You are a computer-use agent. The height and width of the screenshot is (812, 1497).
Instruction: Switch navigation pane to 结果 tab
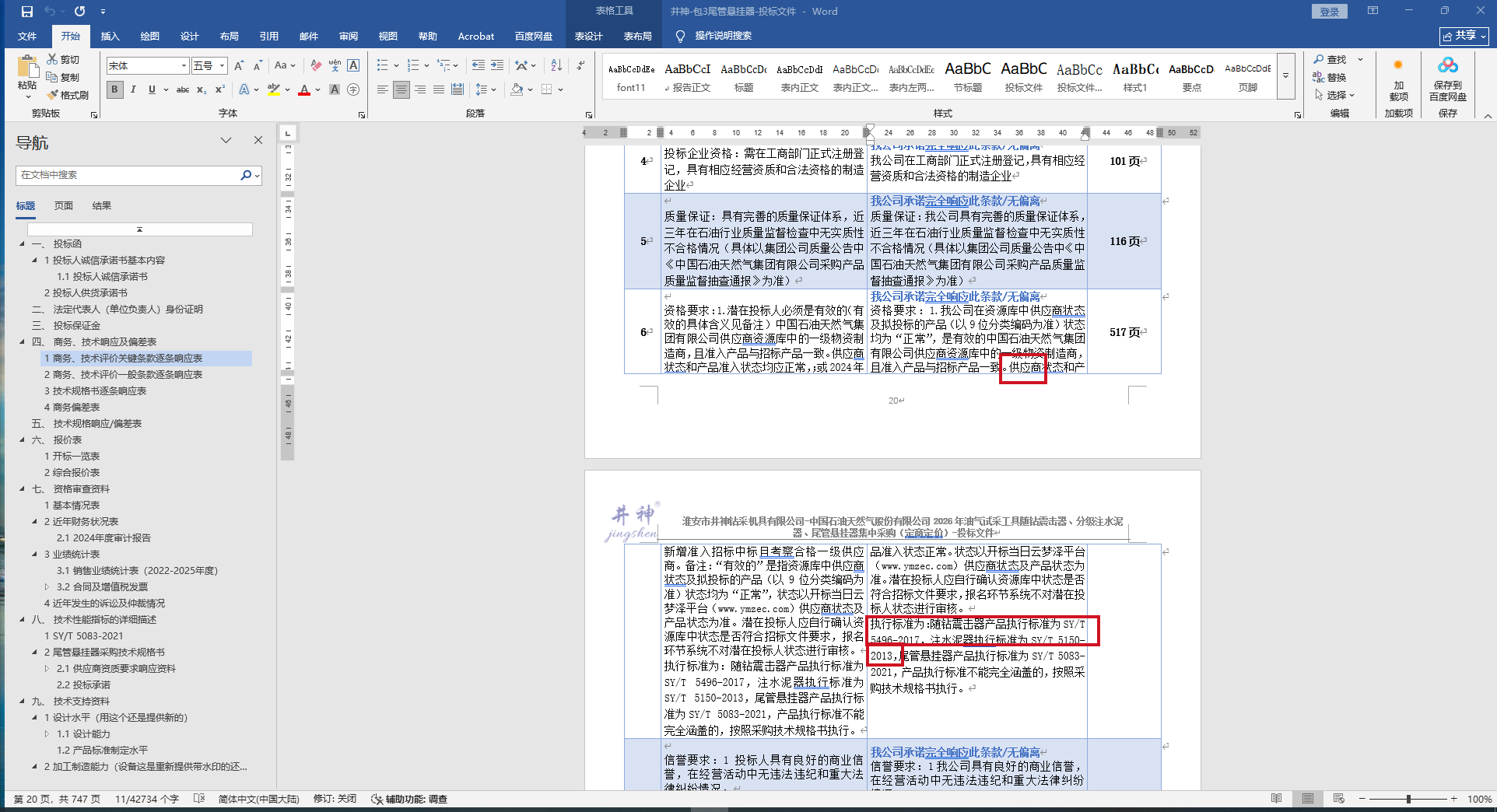[102, 205]
